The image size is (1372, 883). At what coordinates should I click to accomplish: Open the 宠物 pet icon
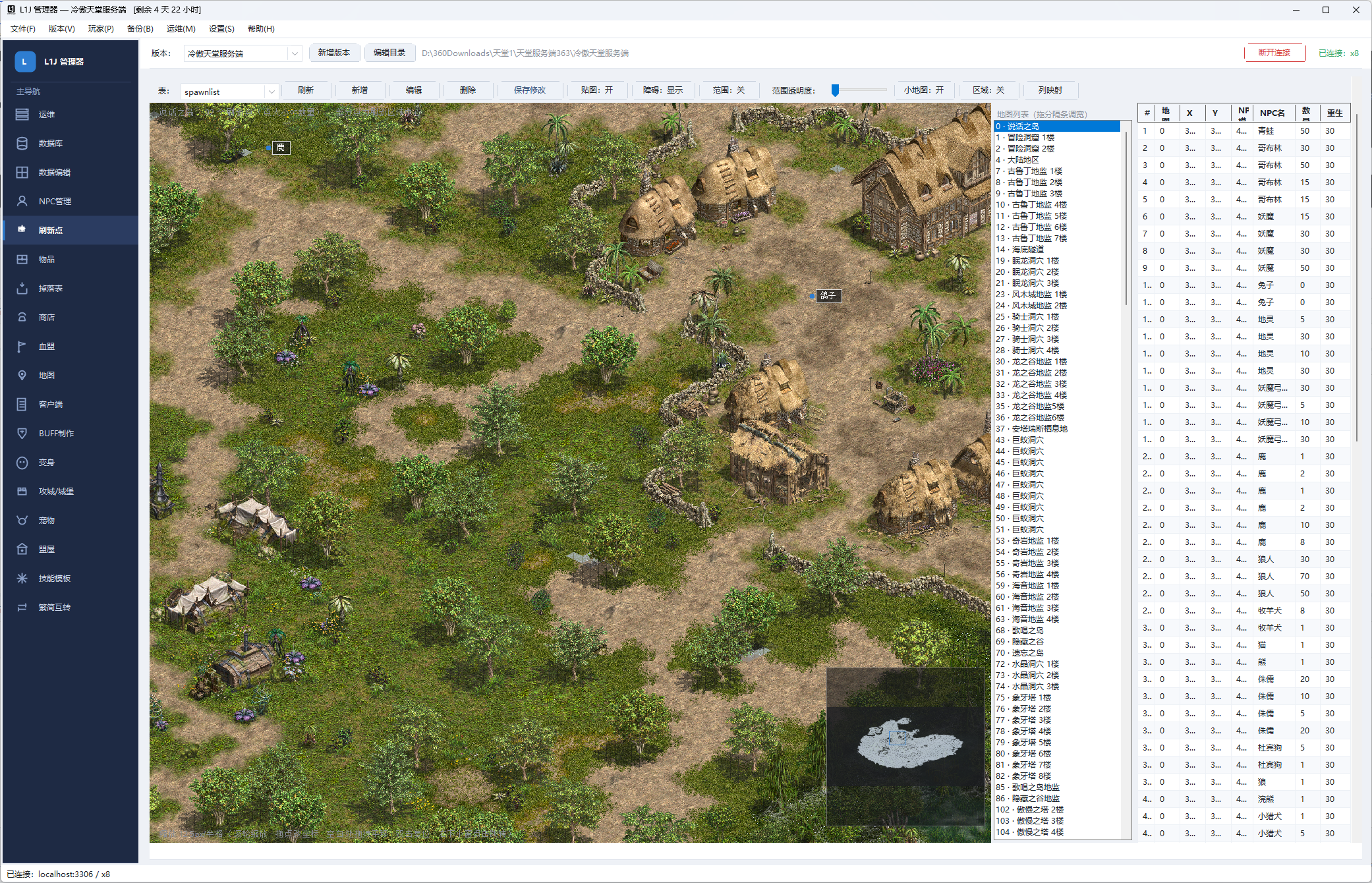pos(22,520)
